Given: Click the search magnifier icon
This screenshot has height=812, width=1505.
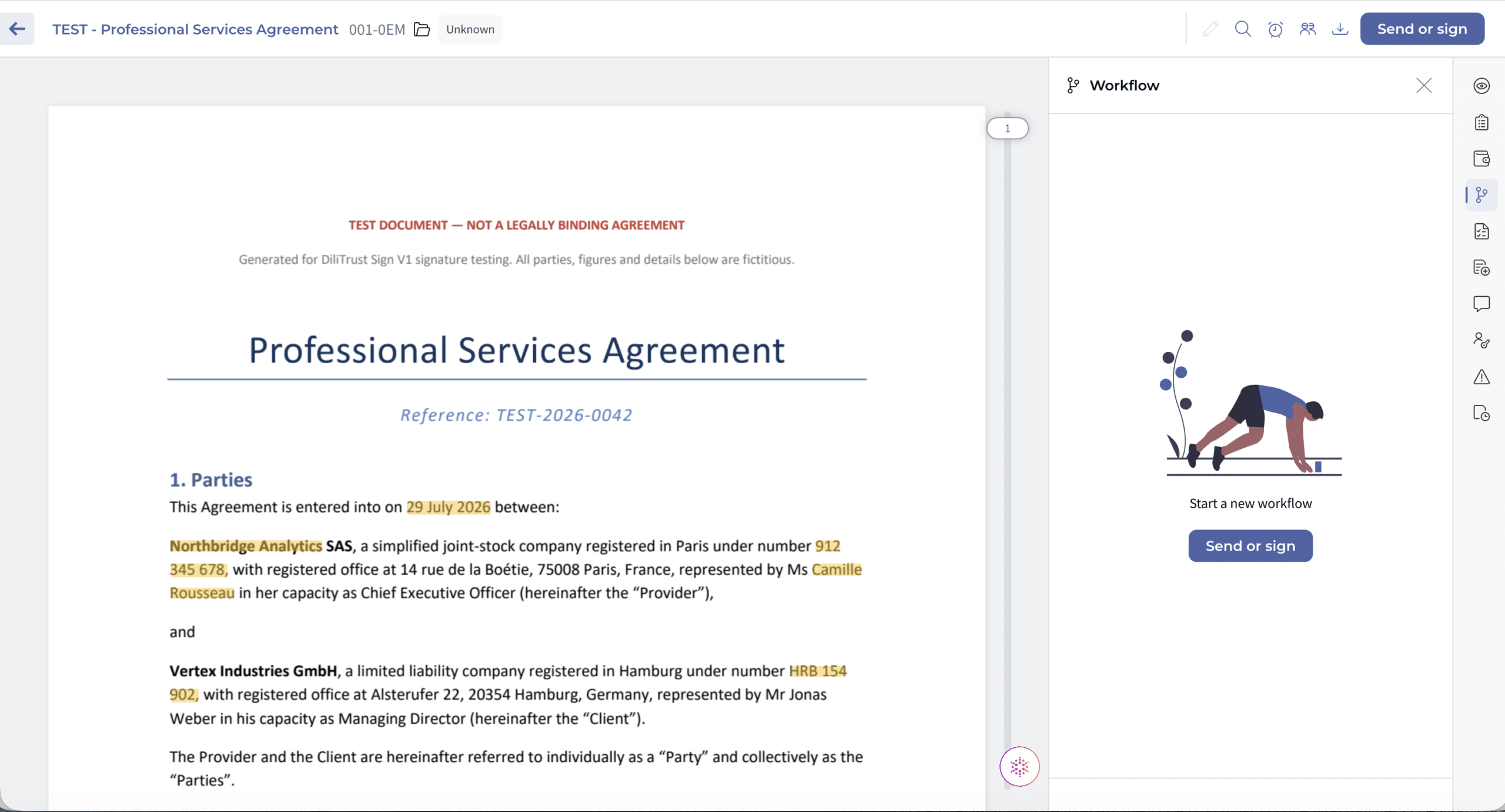Looking at the screenshot, I should coord(1243,29).
